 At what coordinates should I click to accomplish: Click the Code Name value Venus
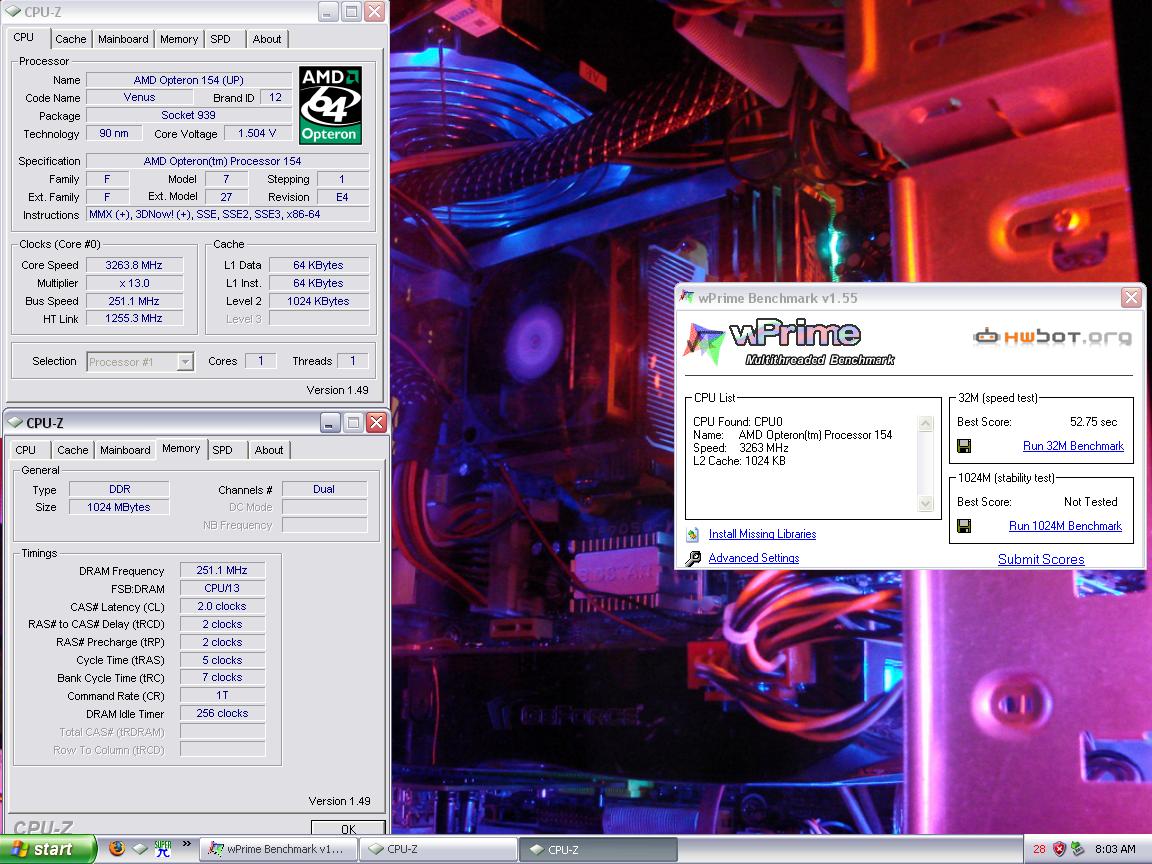click(x=139, y=97)
